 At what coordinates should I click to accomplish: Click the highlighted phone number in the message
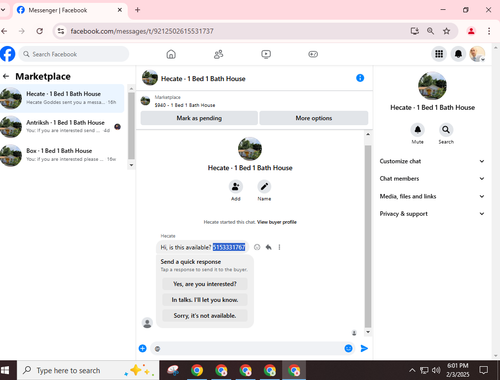pyautogui.click(x=229, y=247)
